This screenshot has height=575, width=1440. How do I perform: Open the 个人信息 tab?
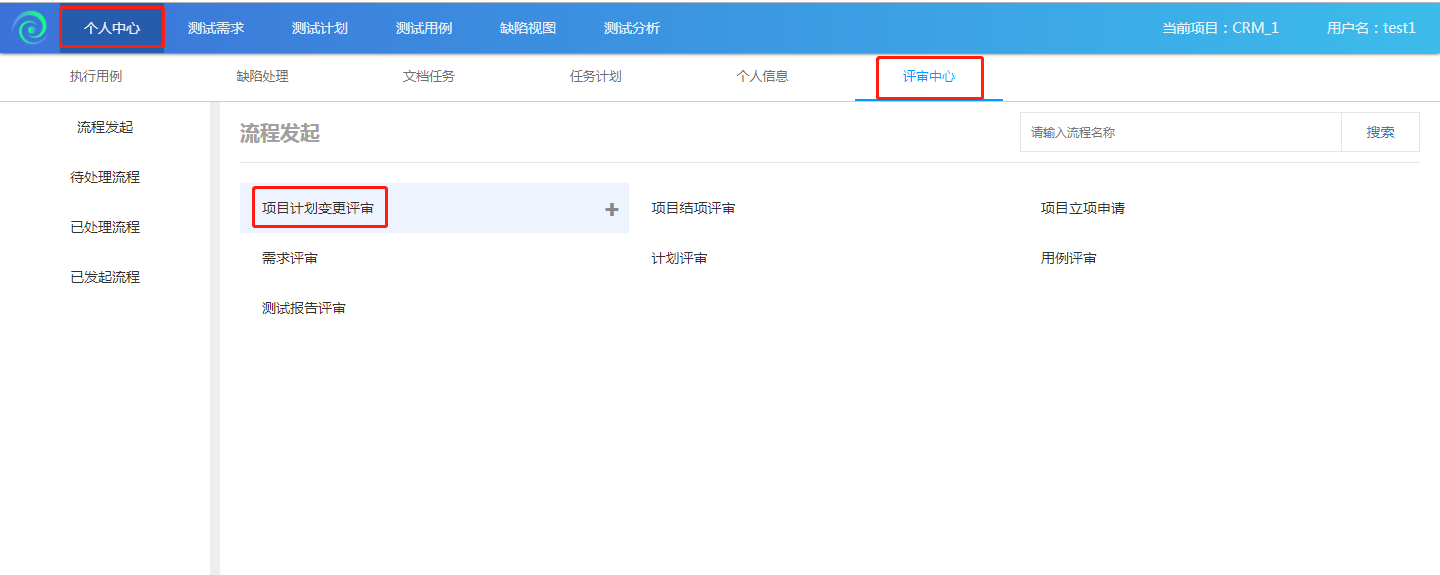tap(762, 76)
